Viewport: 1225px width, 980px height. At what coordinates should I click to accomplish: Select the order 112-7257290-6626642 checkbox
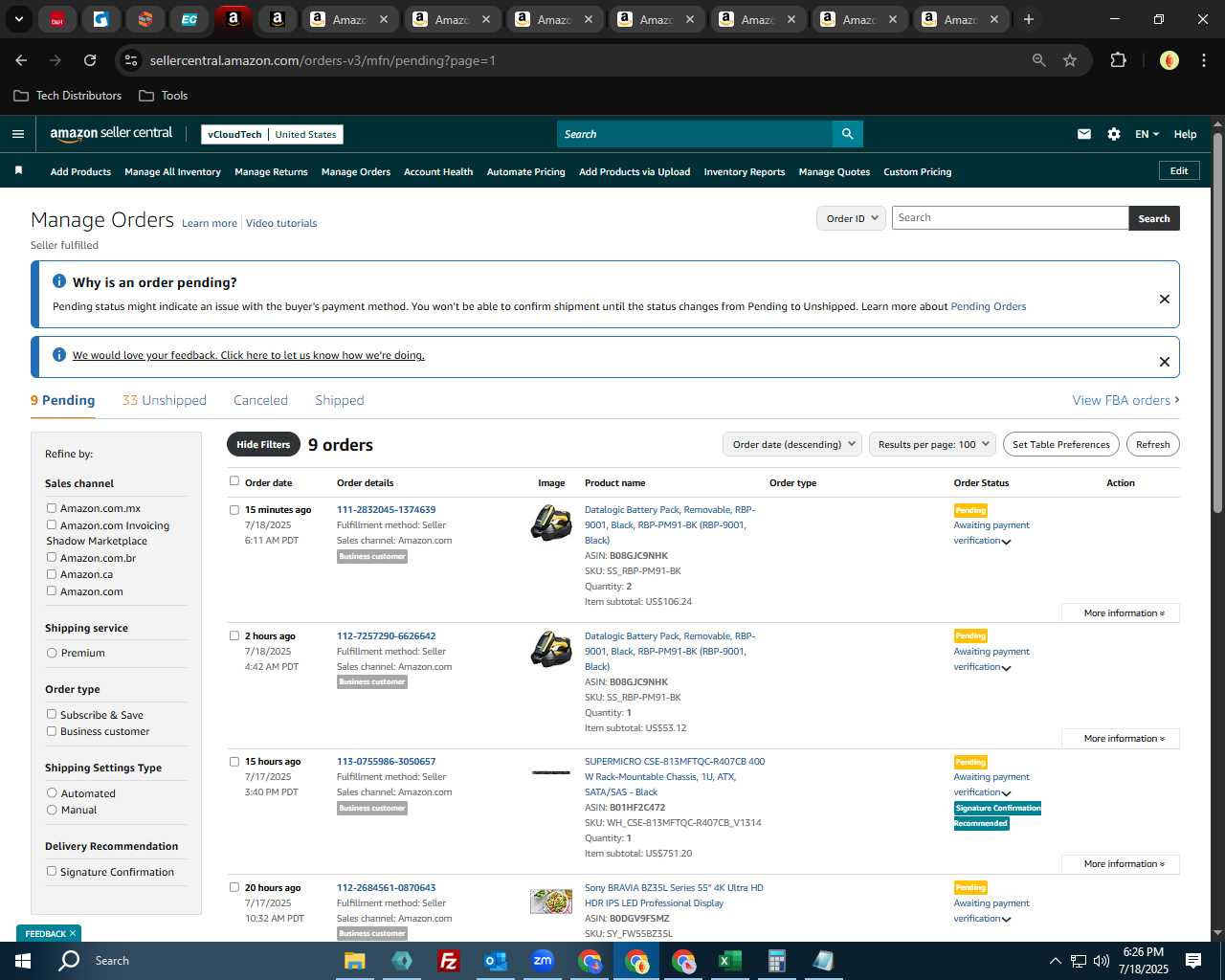(x=234, y=635)
